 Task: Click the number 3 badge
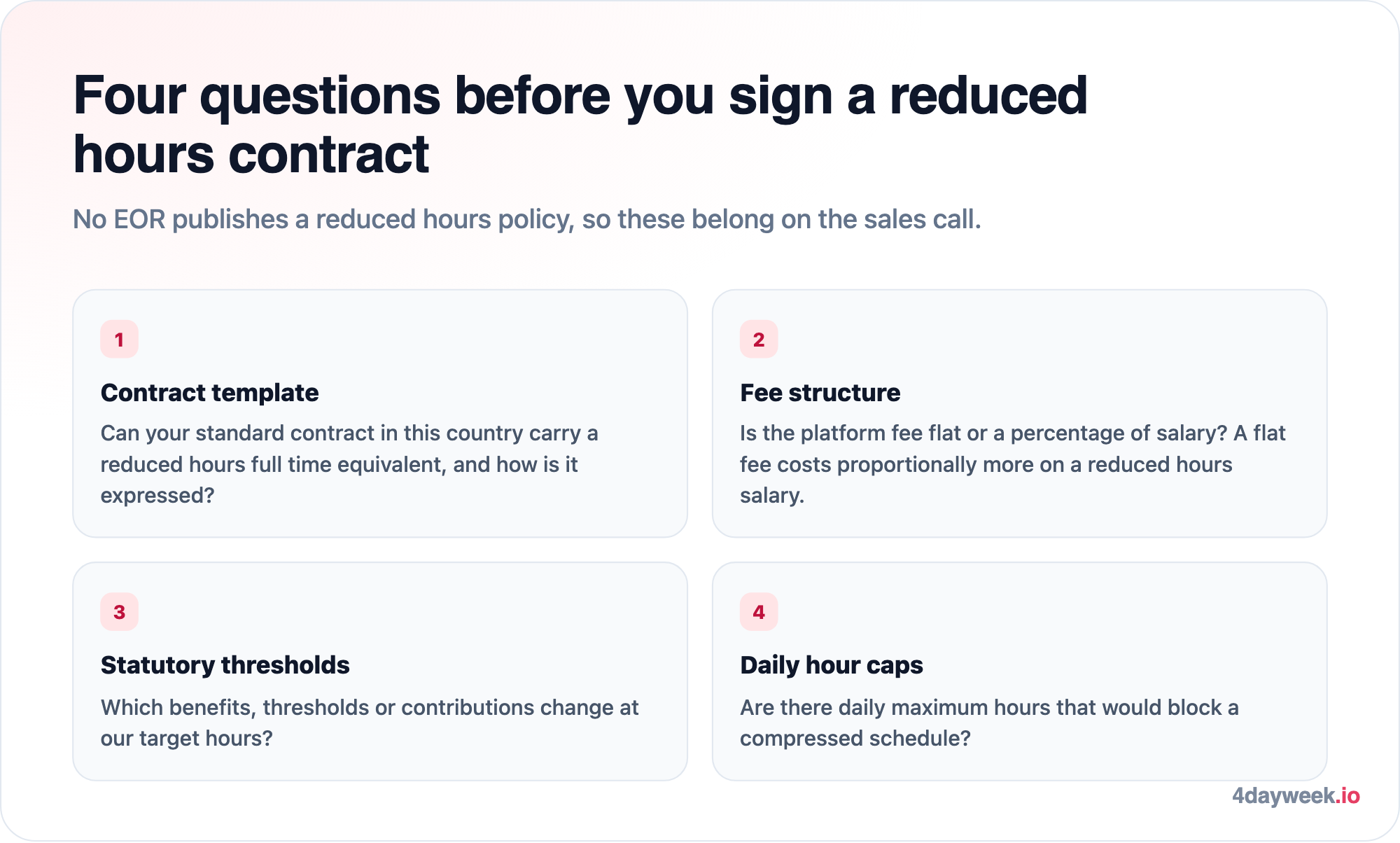tap(119, 612)
